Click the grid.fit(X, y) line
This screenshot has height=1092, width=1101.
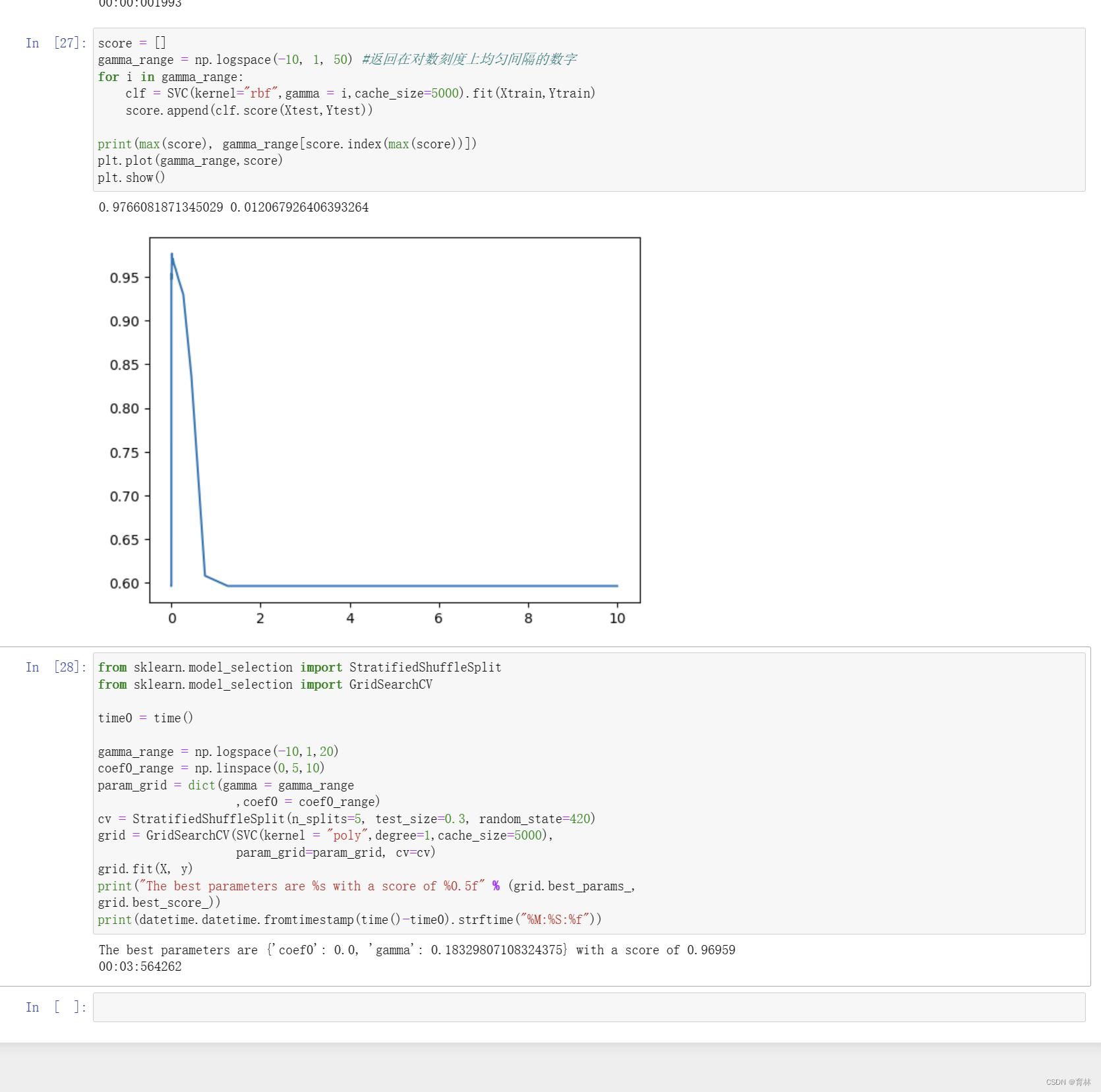coord(145,869)
